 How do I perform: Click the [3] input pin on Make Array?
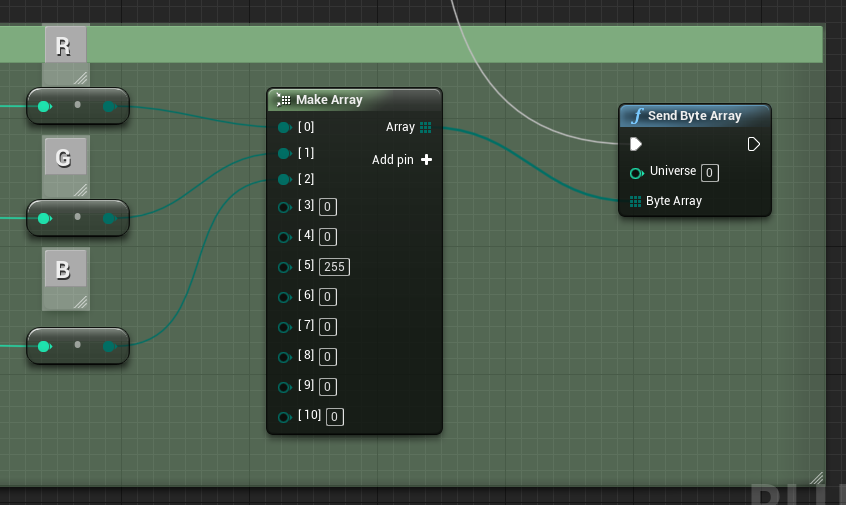[x=284, y=206]
